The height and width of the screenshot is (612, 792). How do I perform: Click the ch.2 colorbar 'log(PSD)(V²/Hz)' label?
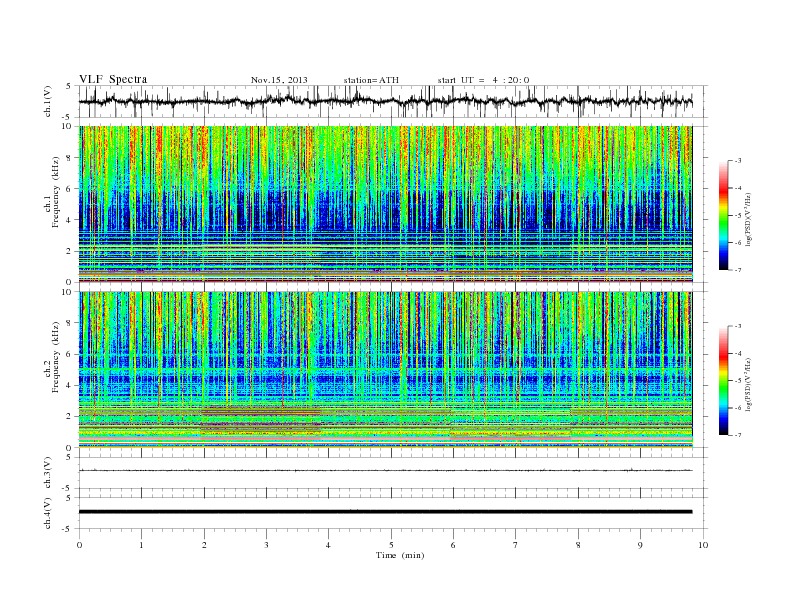click(748, 383)
